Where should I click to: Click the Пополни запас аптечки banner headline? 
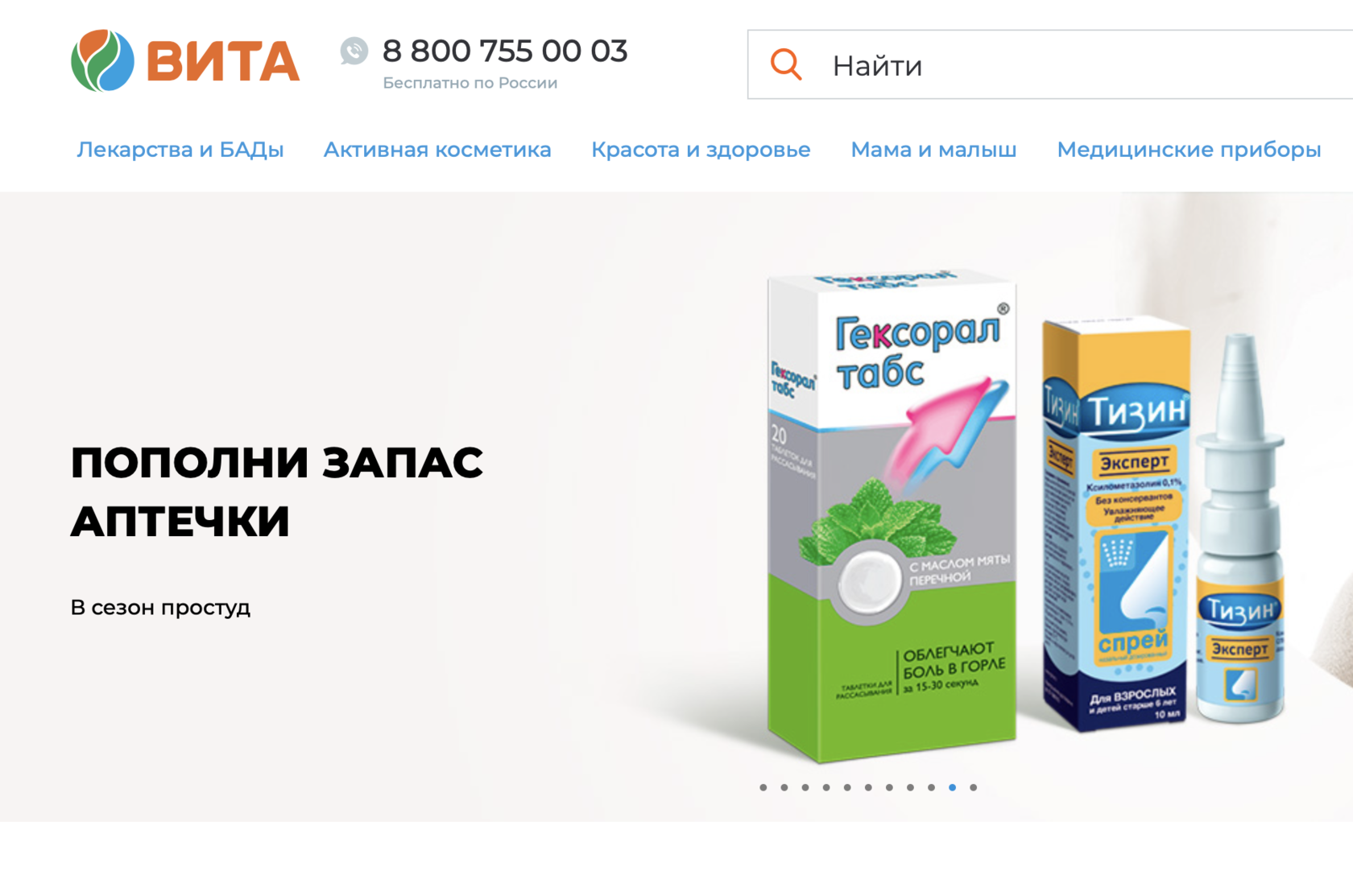click(276, 492)
